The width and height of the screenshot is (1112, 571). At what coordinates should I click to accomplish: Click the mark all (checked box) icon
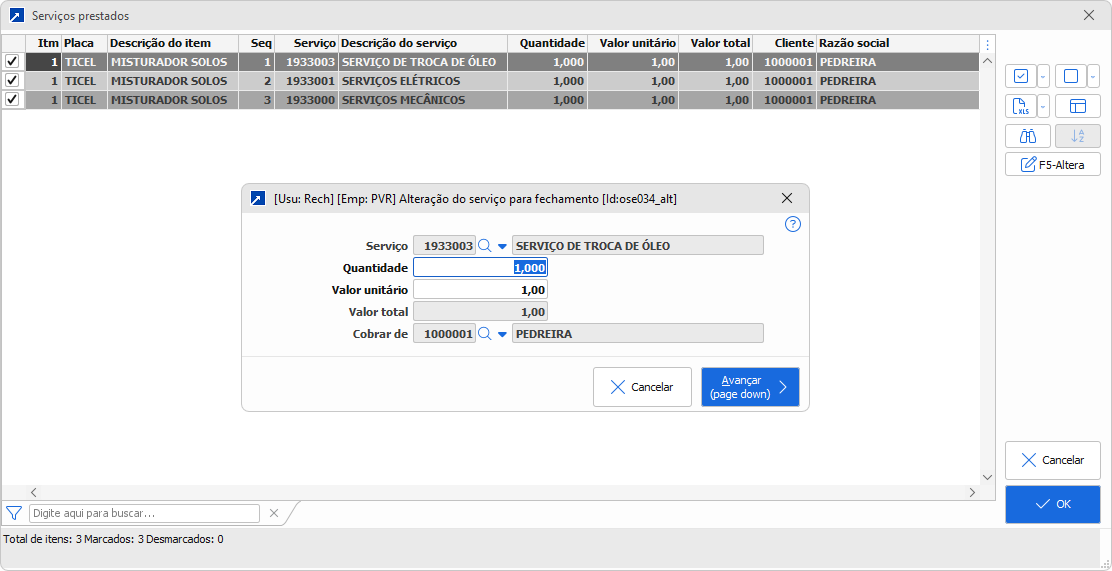point(1020,76)
